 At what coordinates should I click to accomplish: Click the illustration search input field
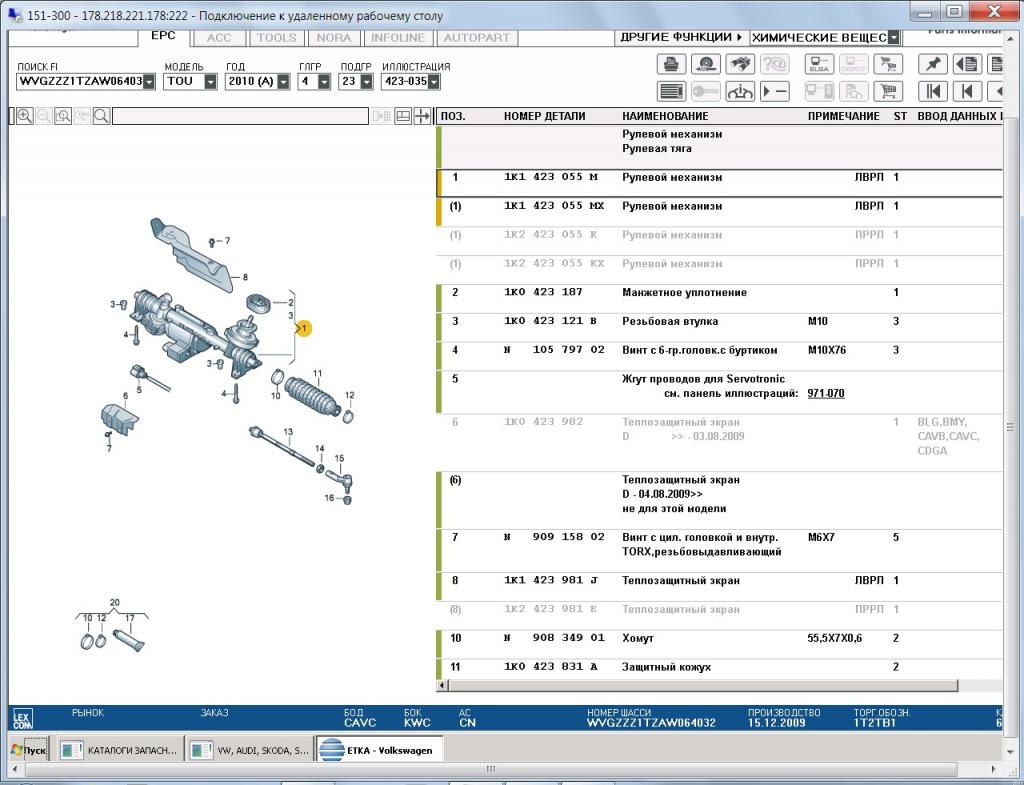(x=240, y=116)
